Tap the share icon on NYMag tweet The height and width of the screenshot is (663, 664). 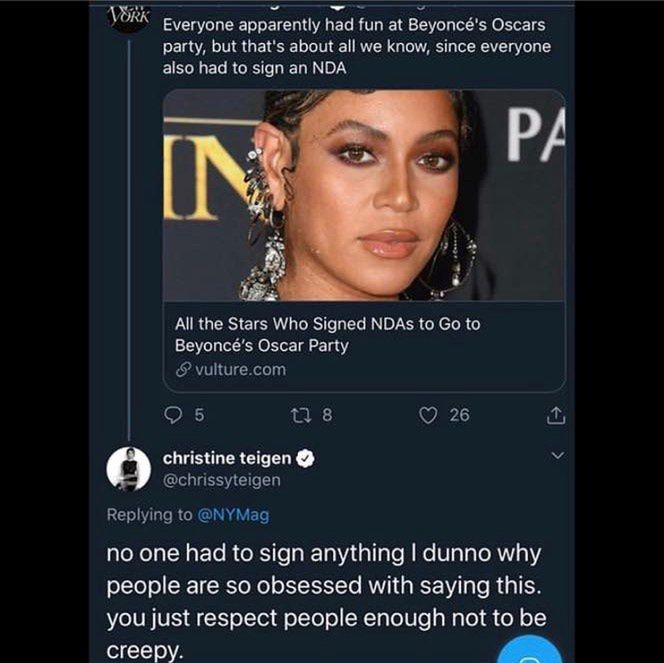557,415
